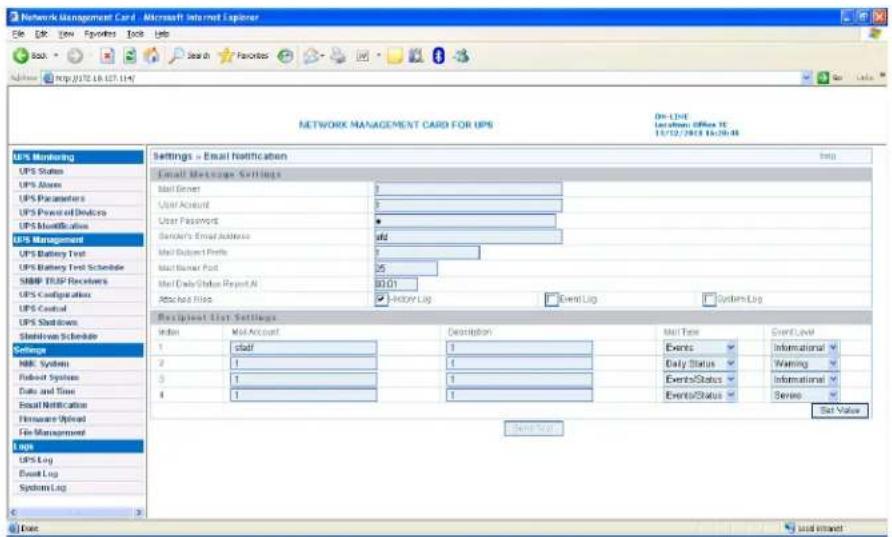Click the Links toolbar label
The width and height of the screenshot is (892, 537).
click(865, 78)
